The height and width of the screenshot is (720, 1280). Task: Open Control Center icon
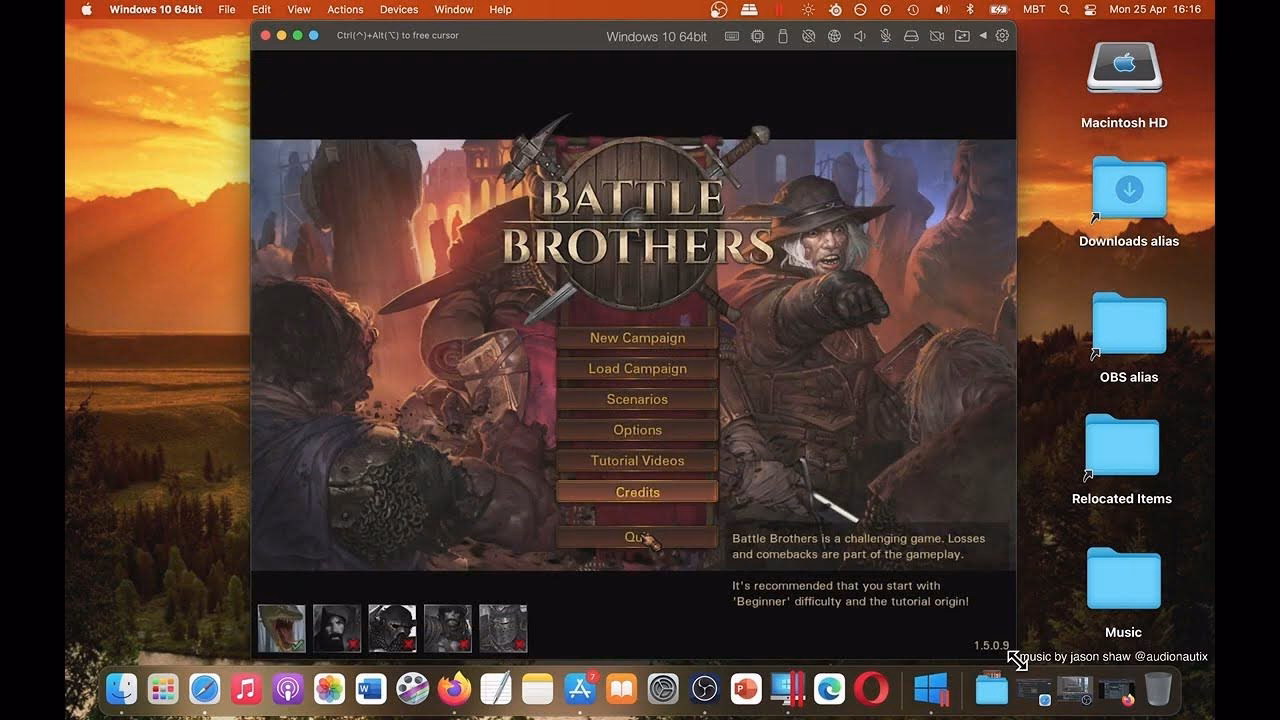coord(1088,9)
